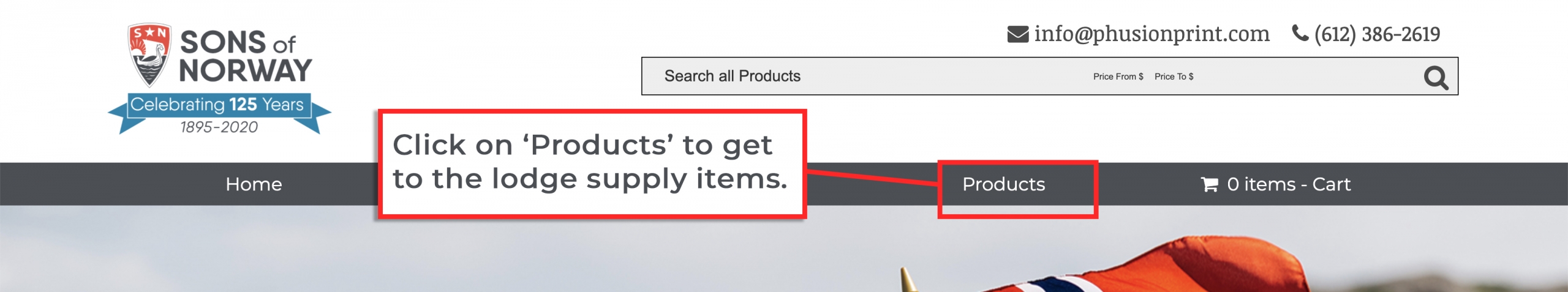Screen dimensions: 1568x292
Task: Click the red 'Click on Products' callout box
Action: pyautogui.click(x=592, y=163)
